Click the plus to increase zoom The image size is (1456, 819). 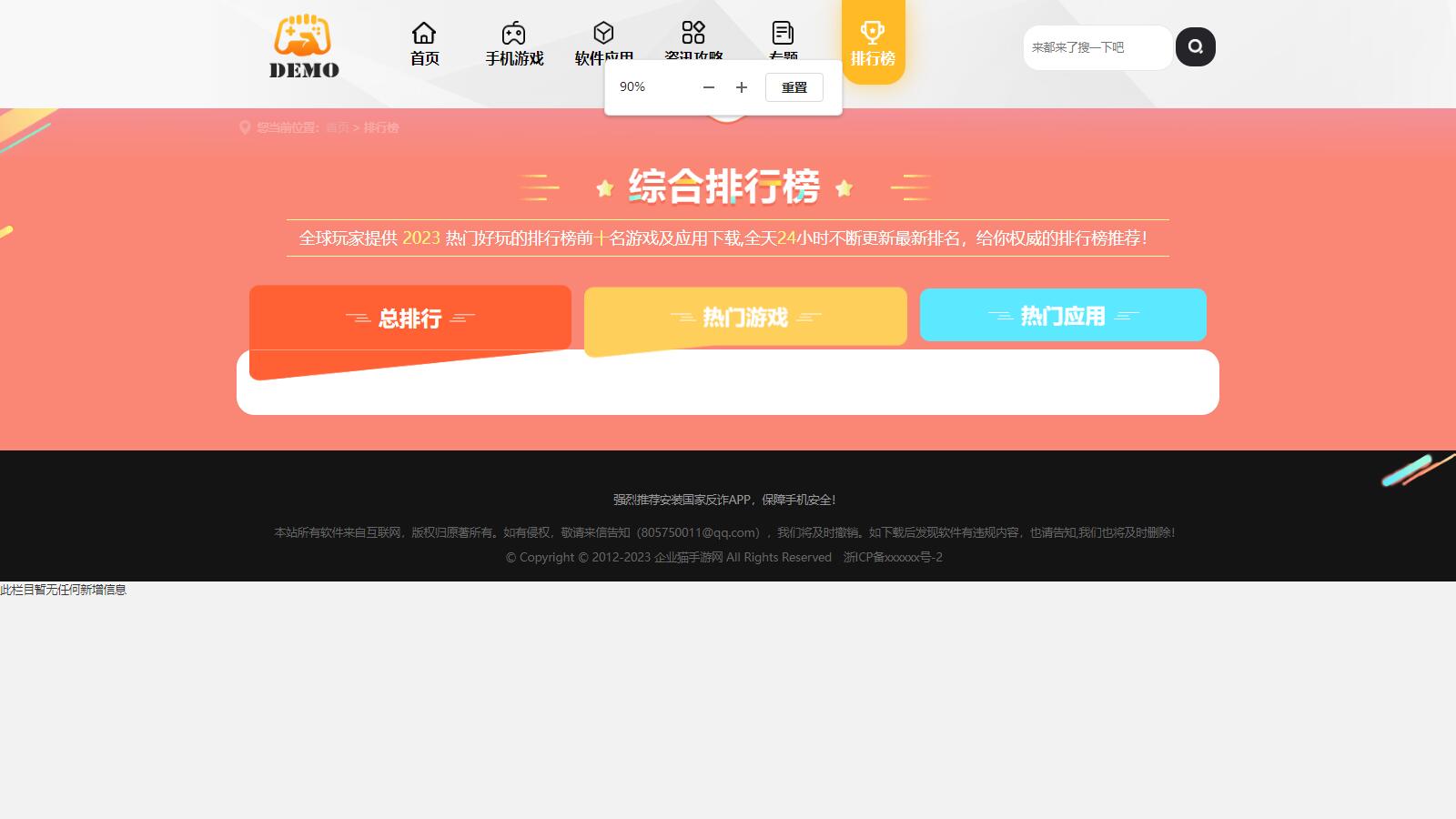742,87
